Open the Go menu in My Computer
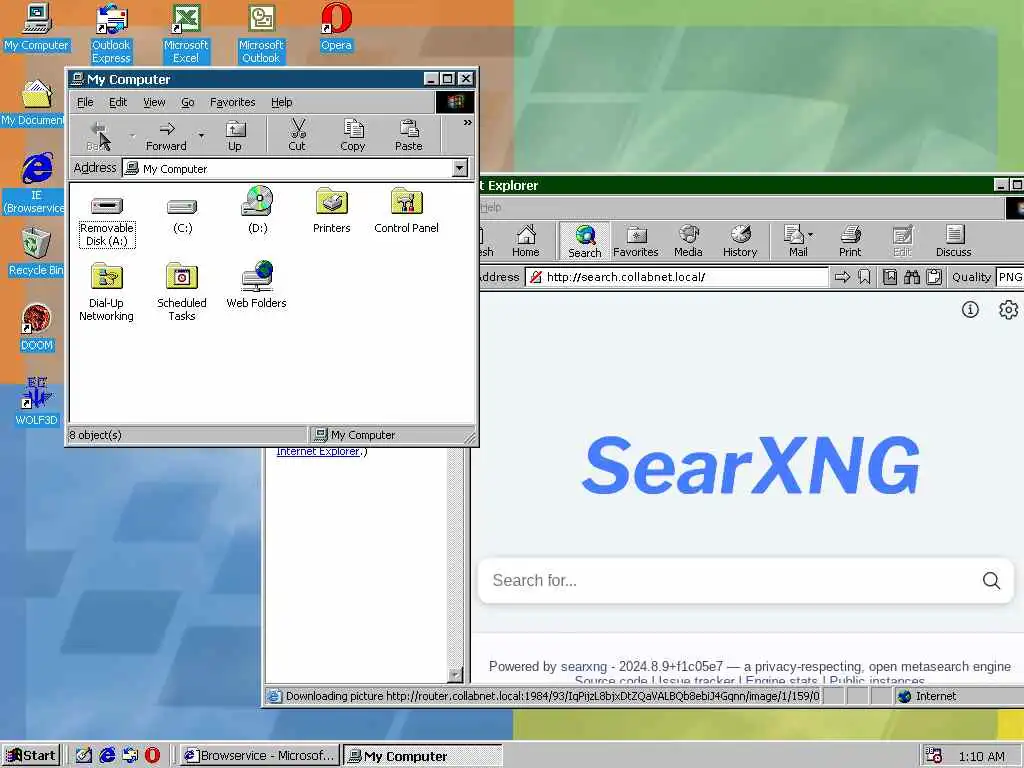Image resolution: width=1024 pixels, height=768 pixels. coord(188,102)
